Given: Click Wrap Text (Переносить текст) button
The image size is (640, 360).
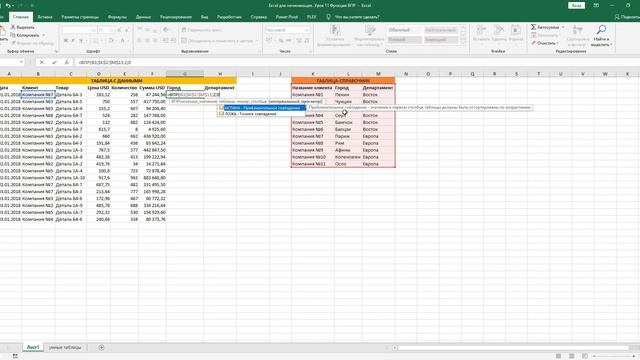Looking at the screenshot, I should [x=202, y=30].
